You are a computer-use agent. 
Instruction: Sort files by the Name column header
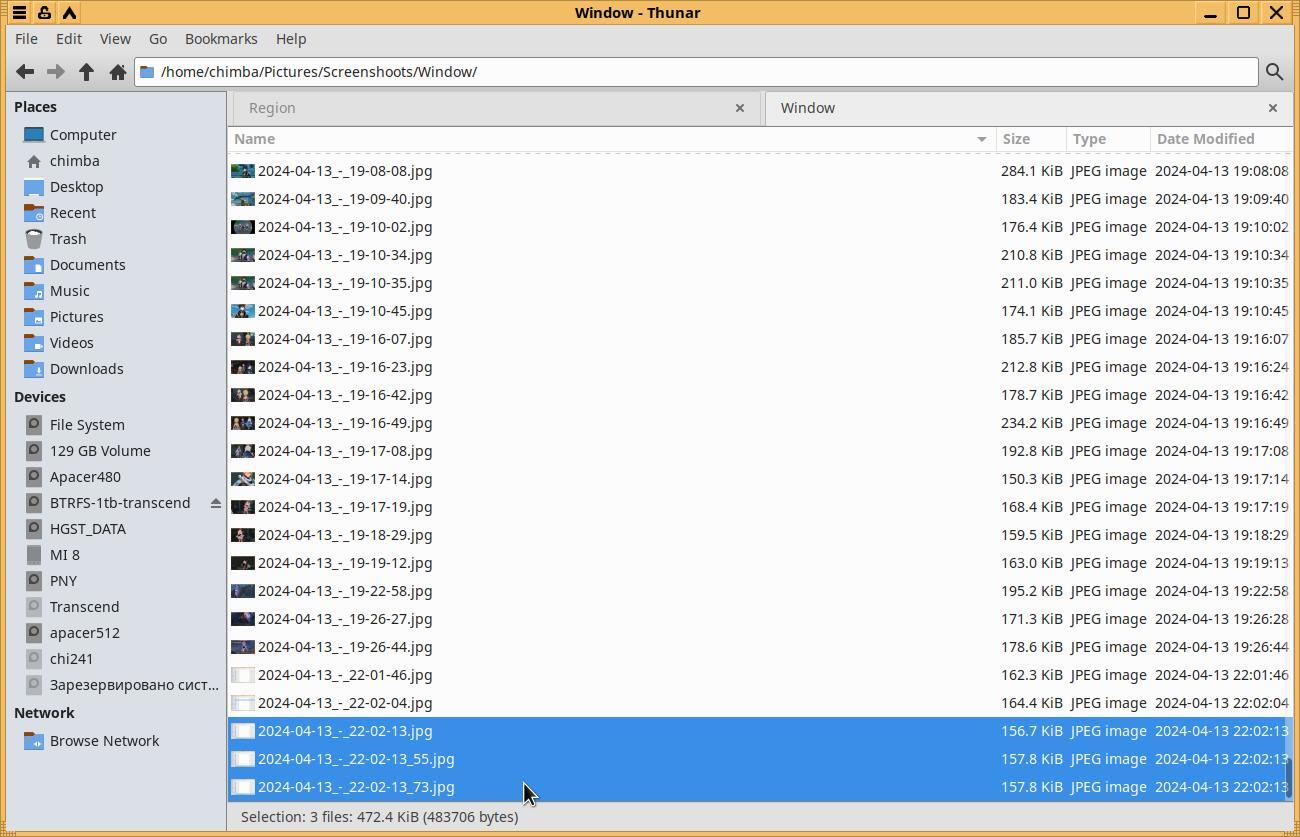611,139
